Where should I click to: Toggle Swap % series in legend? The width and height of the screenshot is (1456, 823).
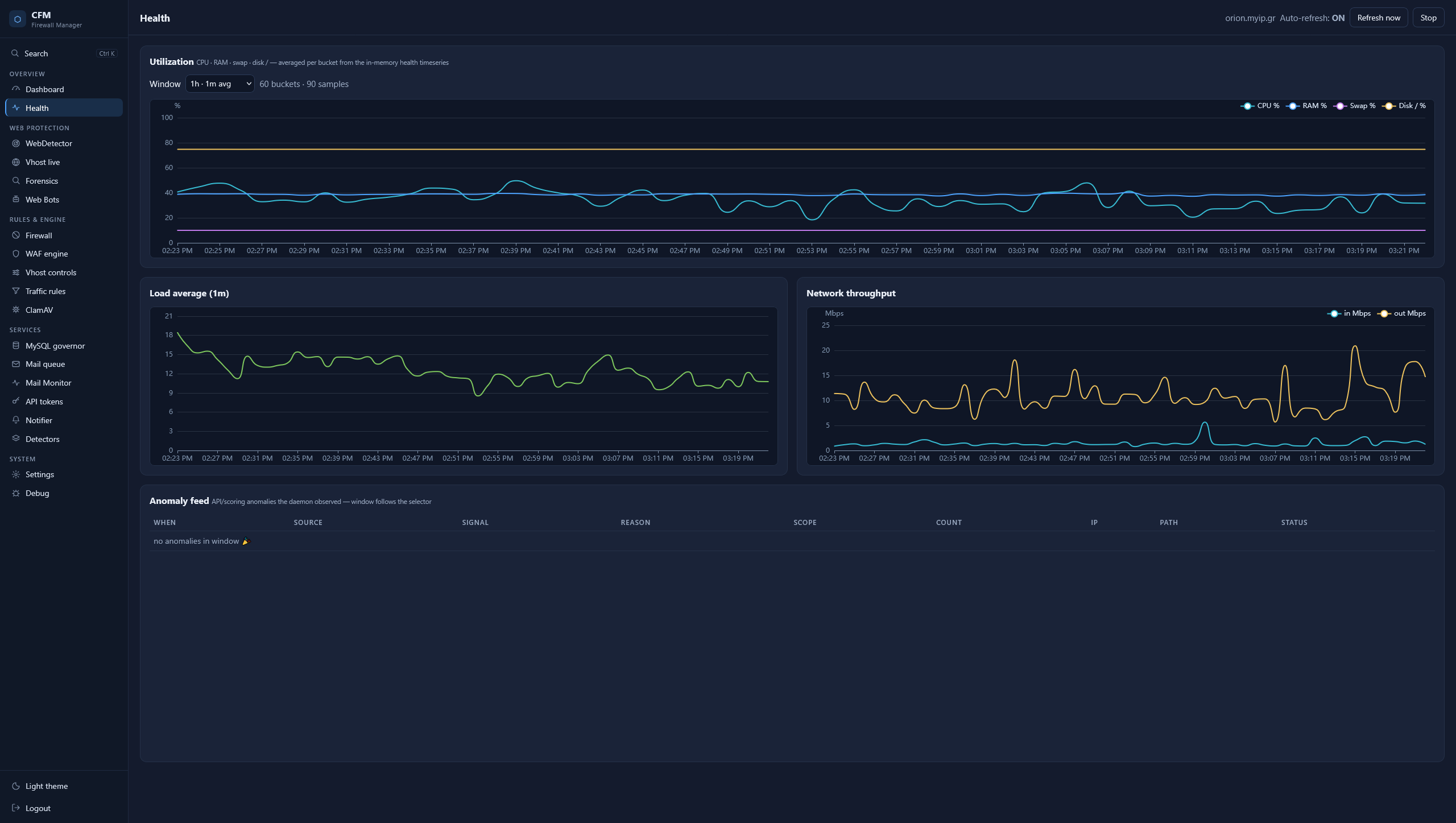pyautogui.click(x=1354, y=106)
